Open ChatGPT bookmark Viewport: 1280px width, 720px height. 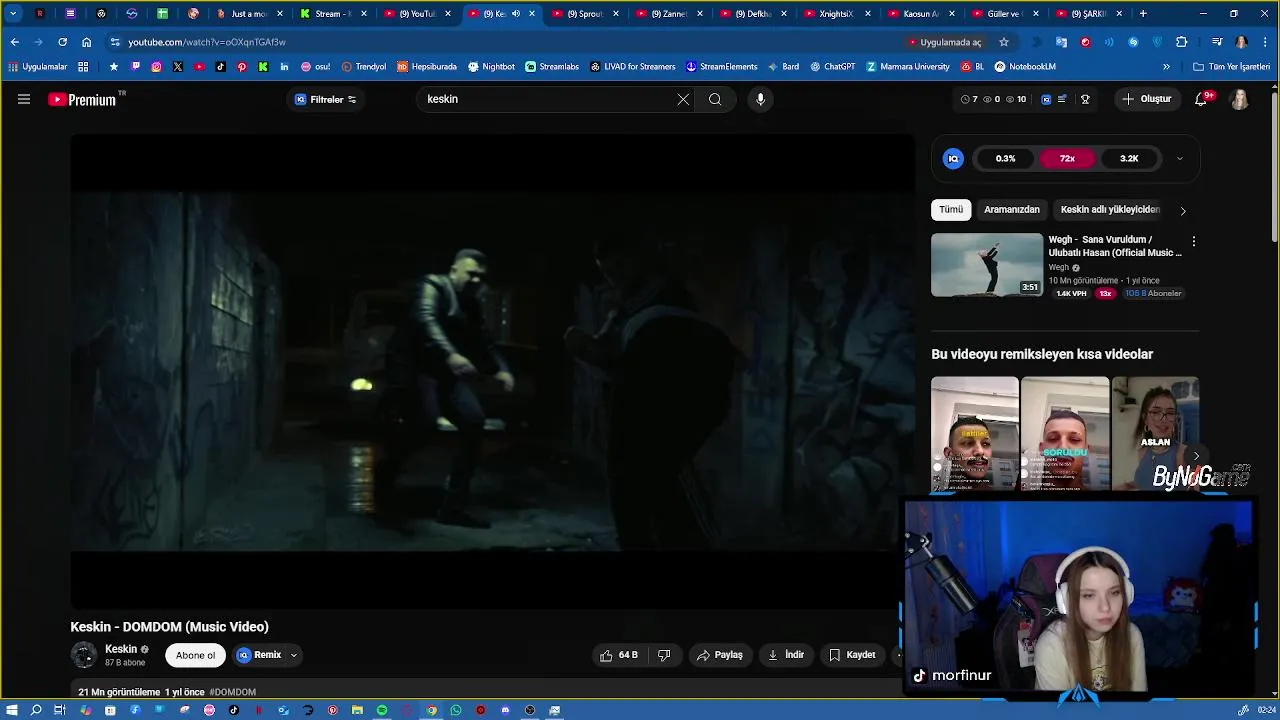(832, 67)
